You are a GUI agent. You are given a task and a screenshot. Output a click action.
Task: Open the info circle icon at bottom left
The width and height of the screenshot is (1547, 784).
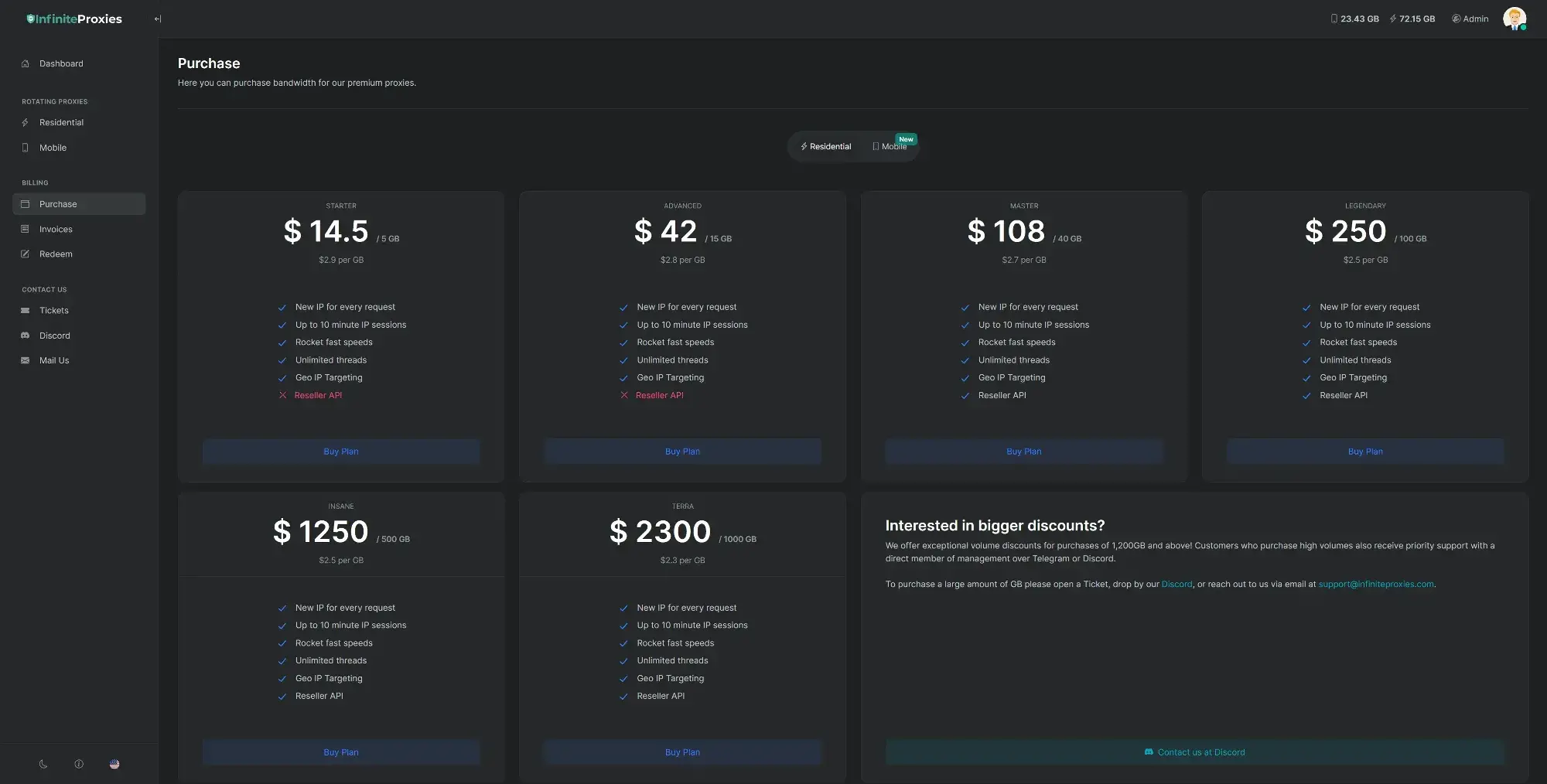pos(78,763)
